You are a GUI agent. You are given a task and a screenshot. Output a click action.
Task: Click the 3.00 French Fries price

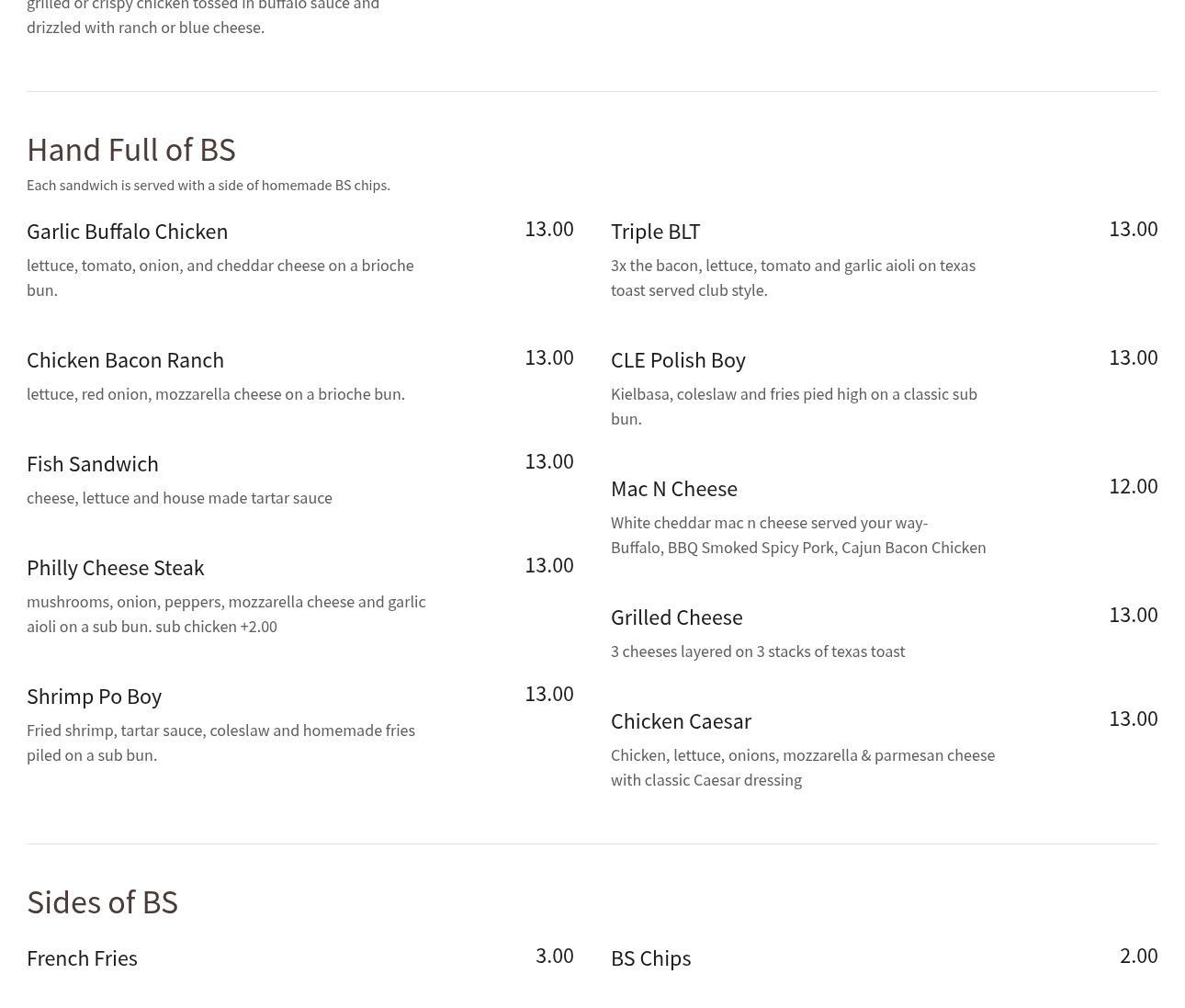point(554,956)
